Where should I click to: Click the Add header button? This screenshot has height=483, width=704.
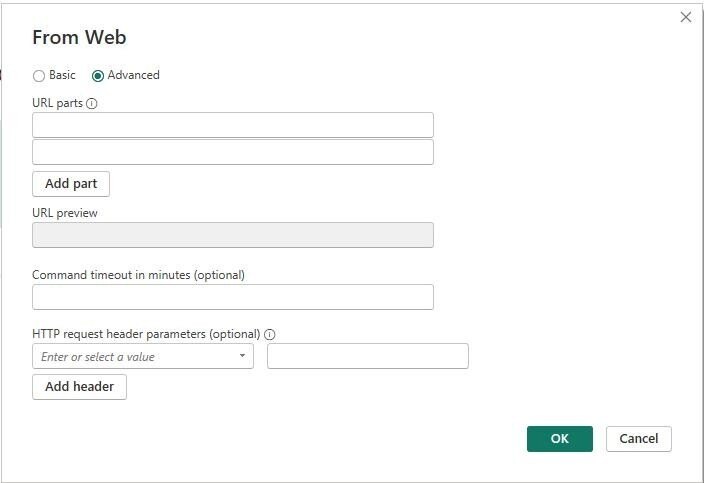click(x=79, y=386)
